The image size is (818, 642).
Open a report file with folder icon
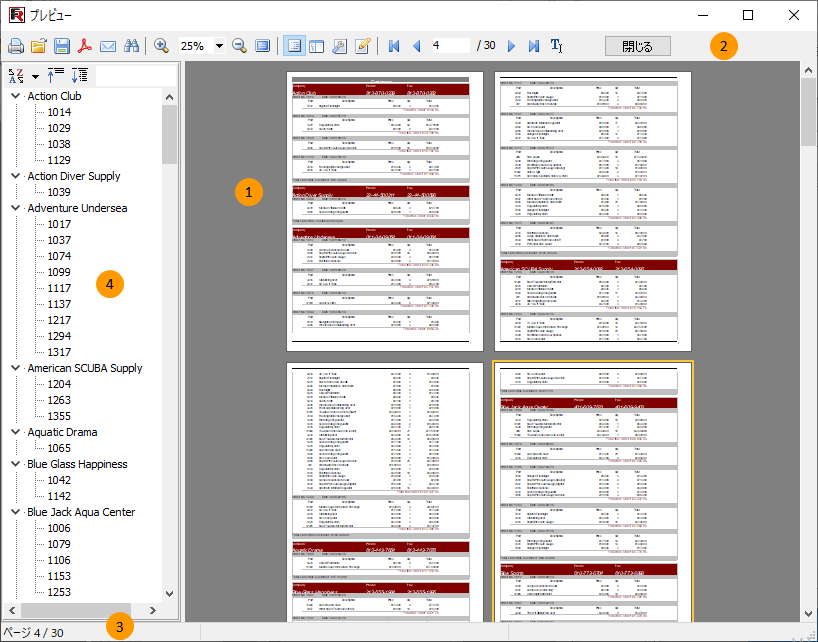[39, 46]
